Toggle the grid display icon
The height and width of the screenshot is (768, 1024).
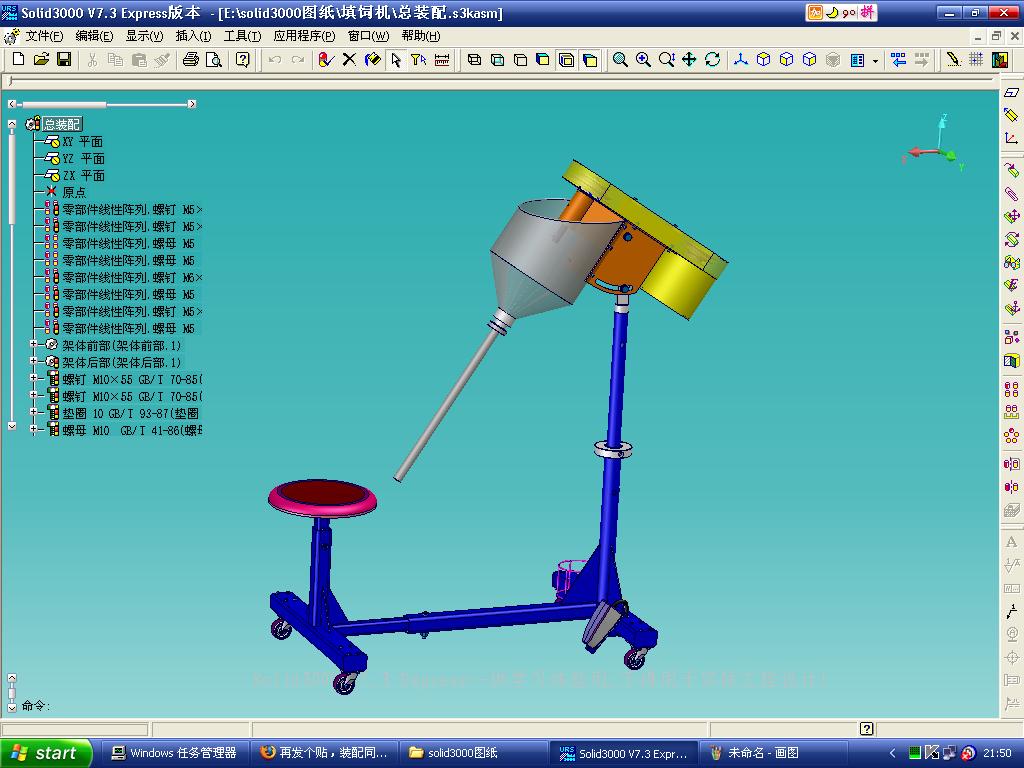[x=976, y=59]
